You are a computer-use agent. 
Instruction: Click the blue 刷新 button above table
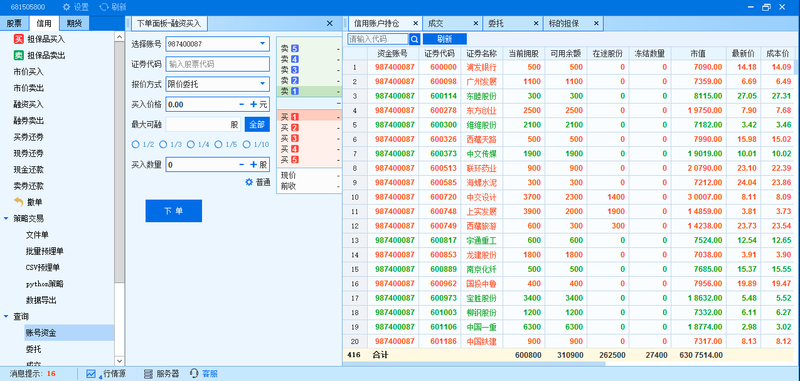(x=445, y=39)
